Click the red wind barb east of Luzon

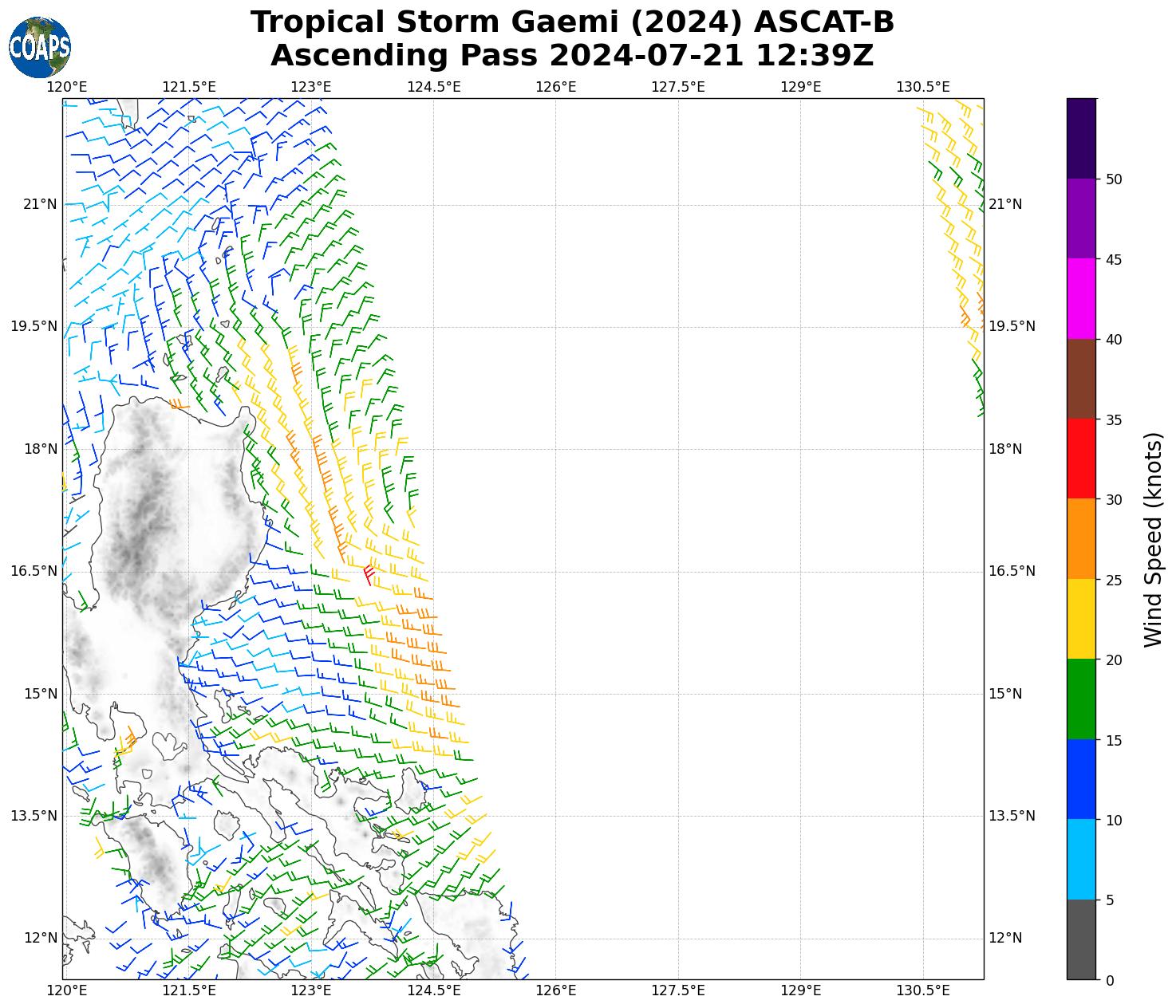coord(369,573)
